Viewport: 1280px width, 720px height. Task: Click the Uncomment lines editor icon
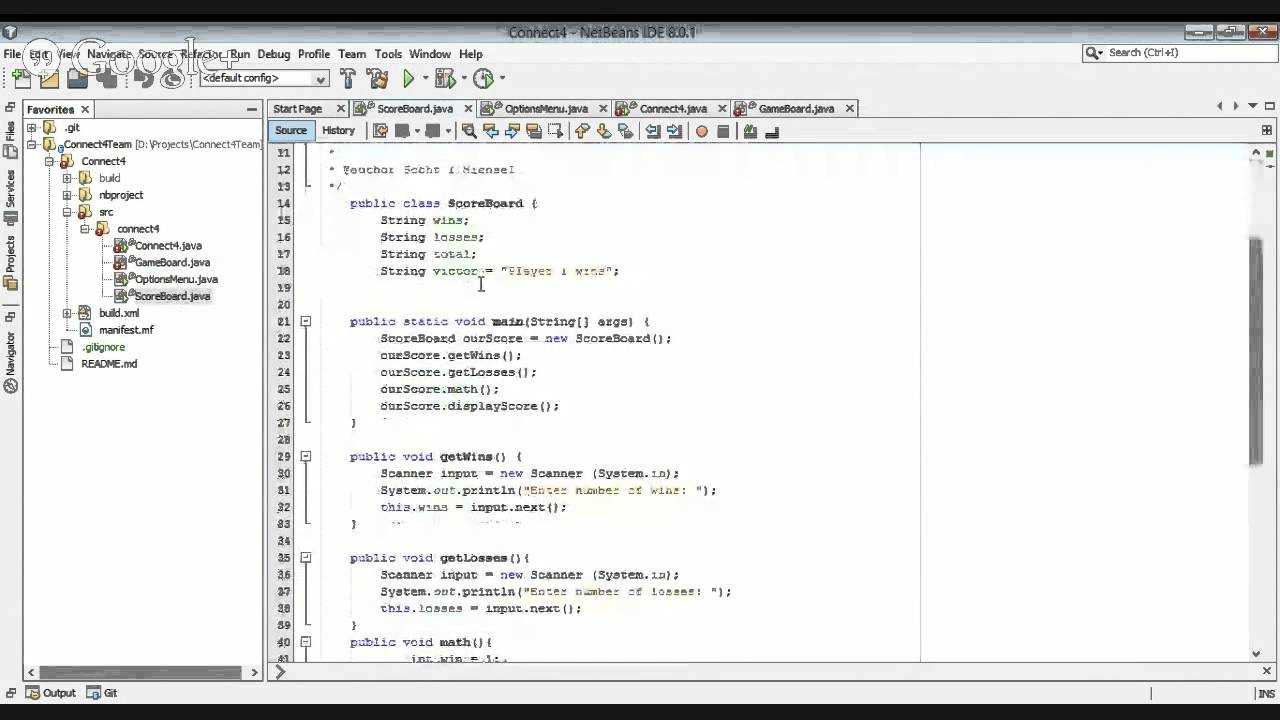click(x=773, y=131)
